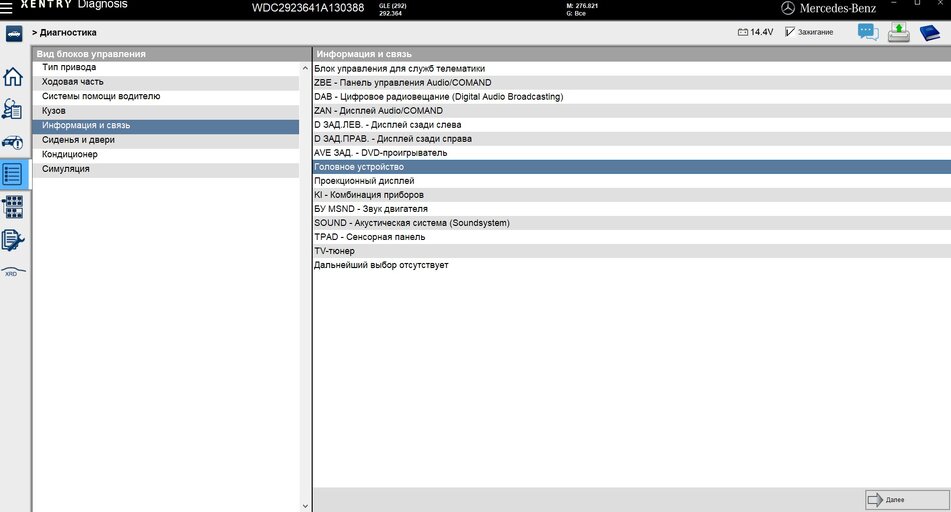The width and height of the screenshot is (951, 512).
Task: Click the Информация и связь right panel header
Action: tap(632, 54)
